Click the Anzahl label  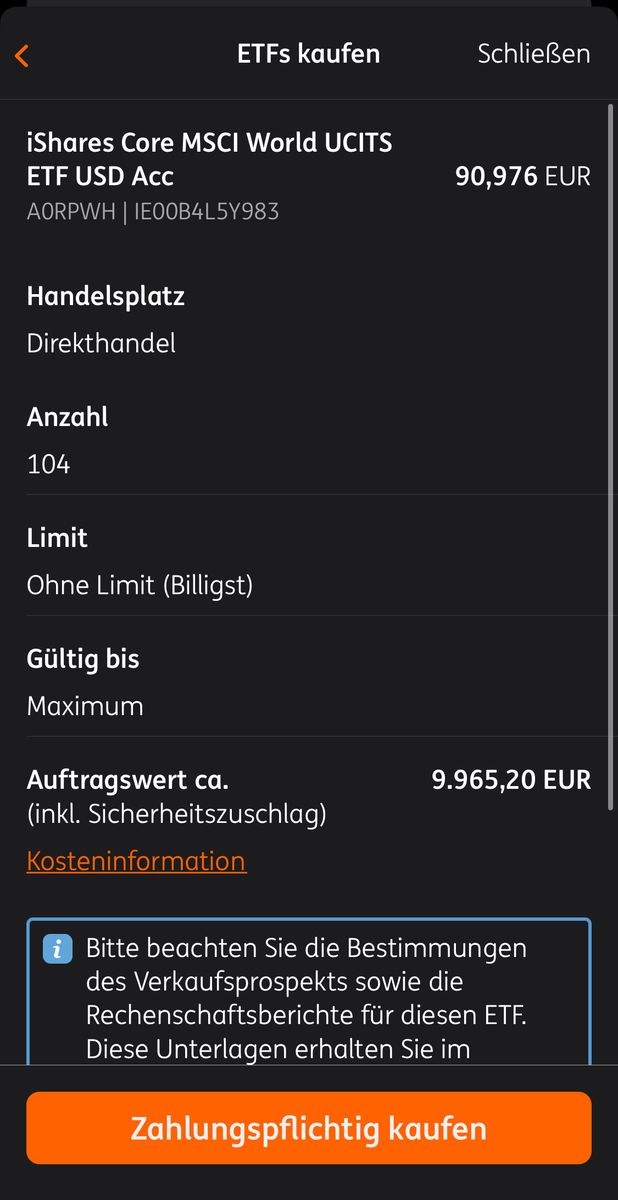coord(67,417)
